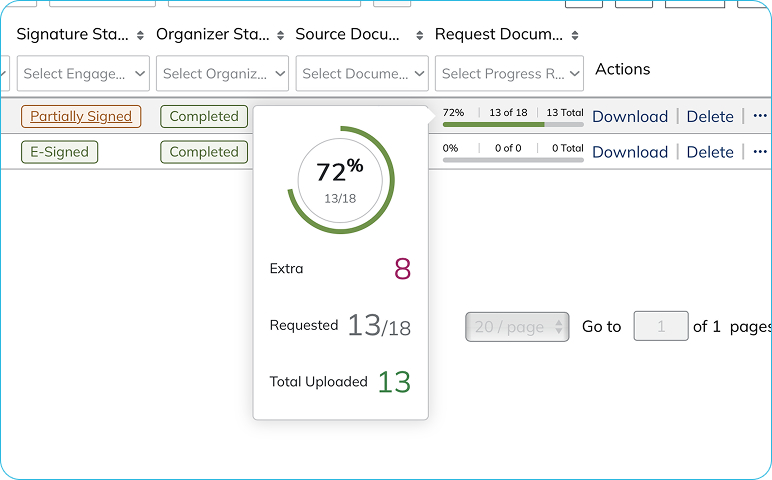Sort by Organizer Status column
Viewport: 772px width, 480px height.
pyautogui.click(x=280, y=35)
